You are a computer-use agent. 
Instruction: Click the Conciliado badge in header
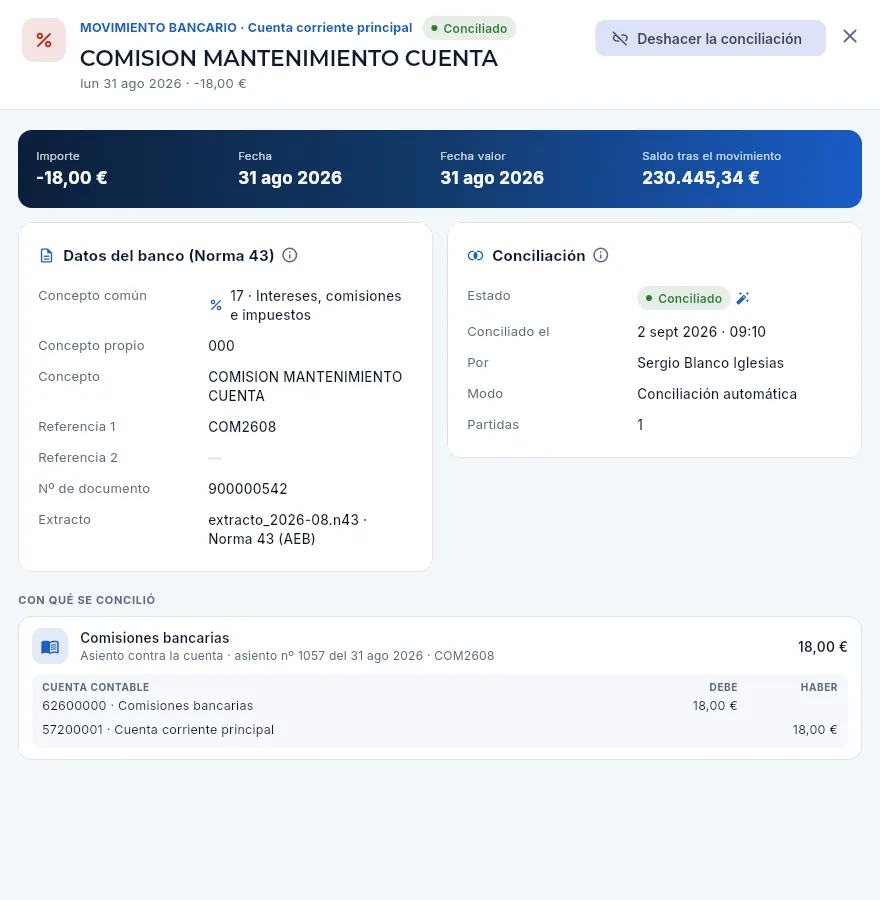(x=469, y=28)
